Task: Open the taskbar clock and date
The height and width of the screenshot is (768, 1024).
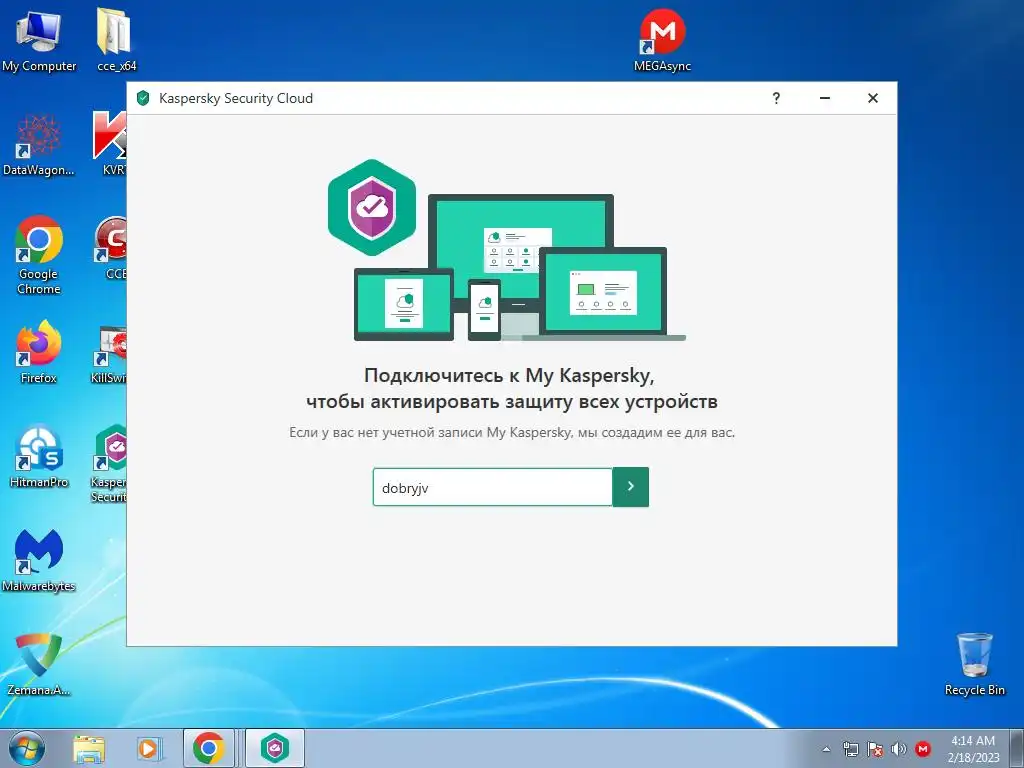Action: pos(973,748)
